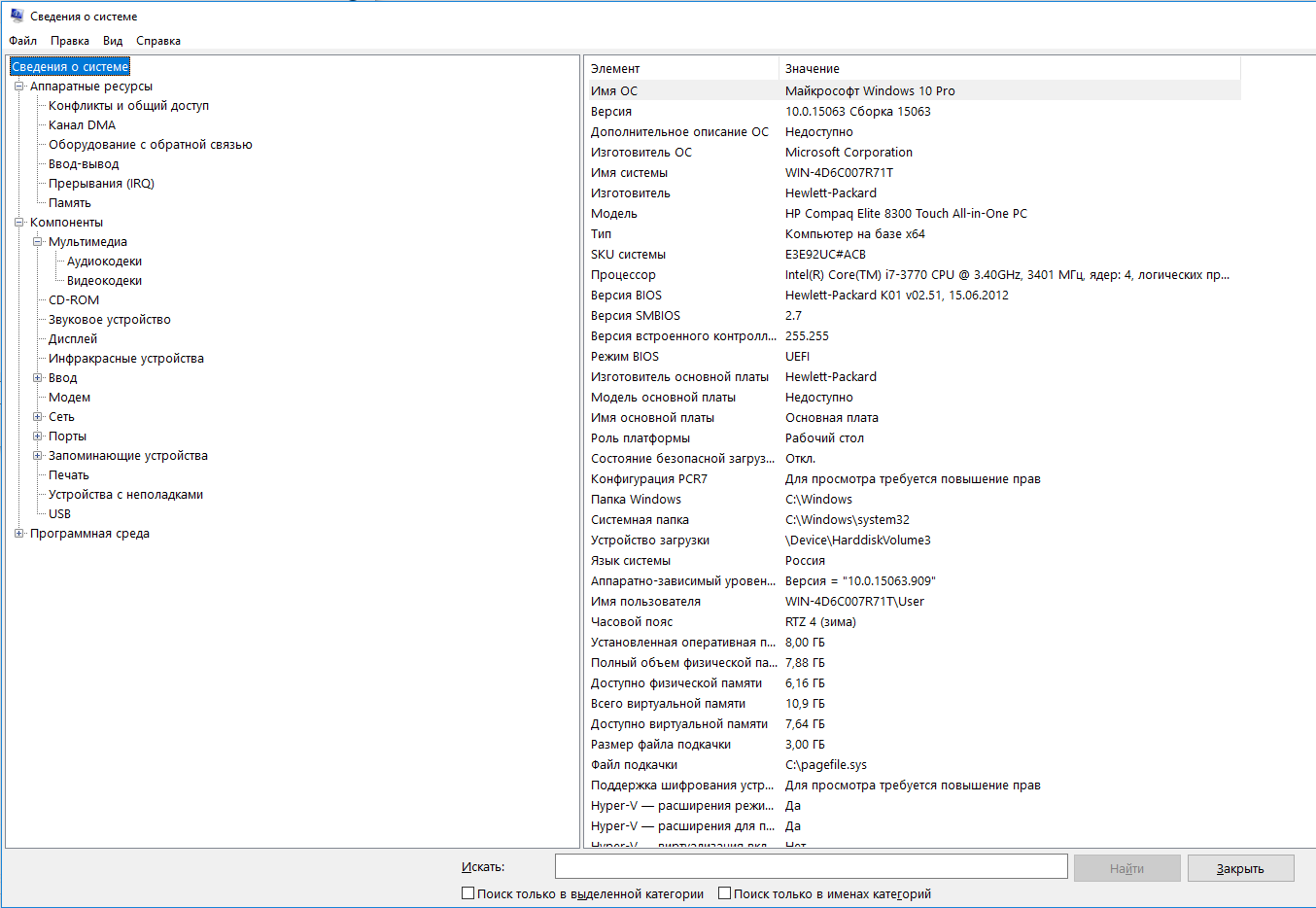1316x908 pixels.
Task: Select the Всего виртуальной памяти row
Action: point(913,703)
